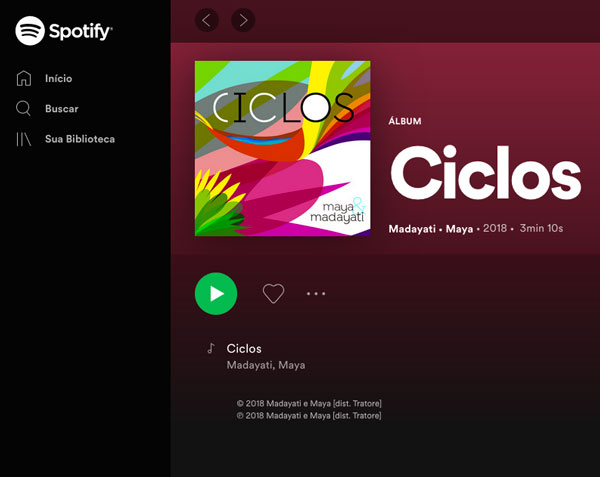
Task: Go forward with the right arrow button
Action: [x=243, y=20]
